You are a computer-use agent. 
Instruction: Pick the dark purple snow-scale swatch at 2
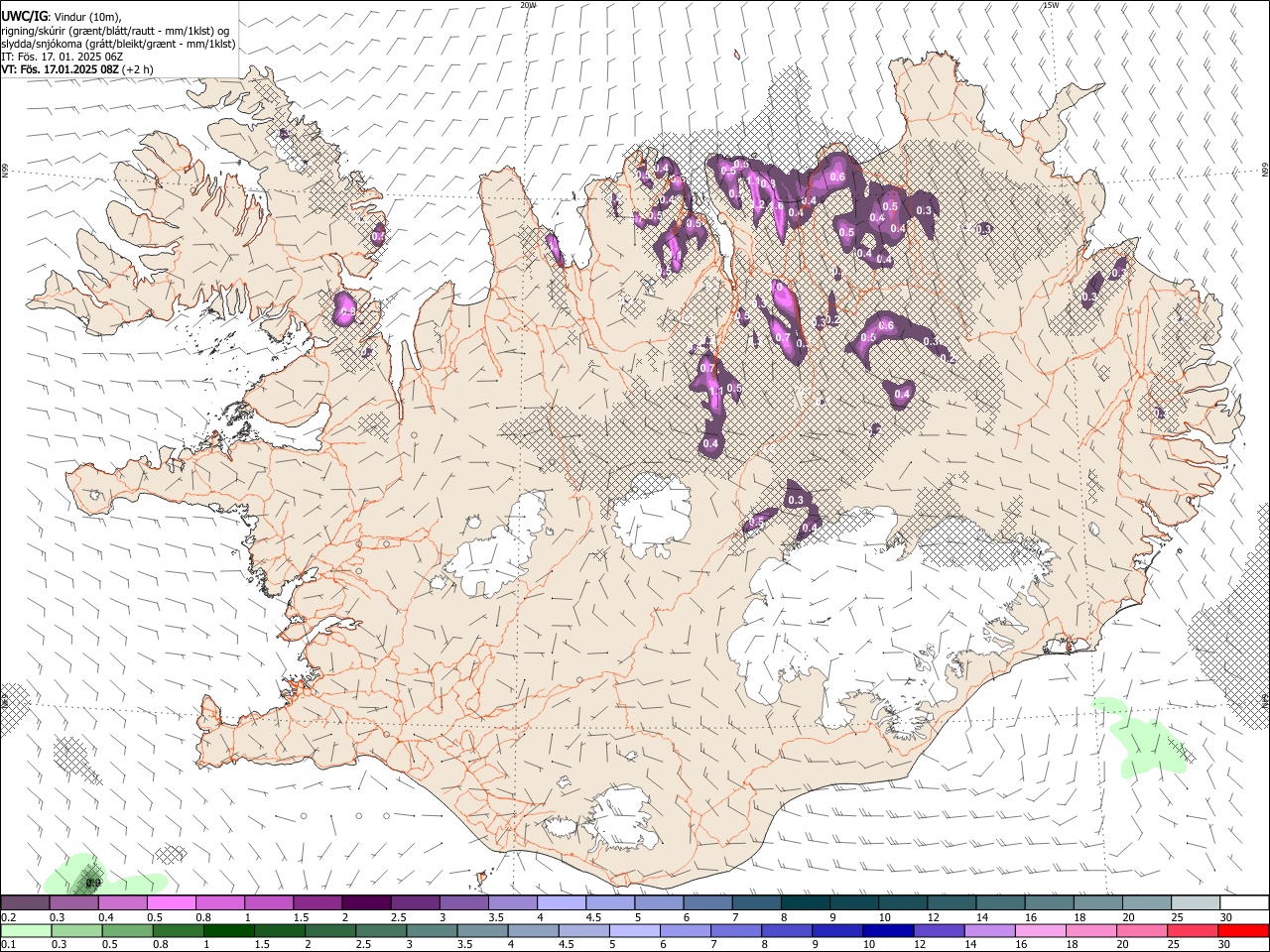366,903
